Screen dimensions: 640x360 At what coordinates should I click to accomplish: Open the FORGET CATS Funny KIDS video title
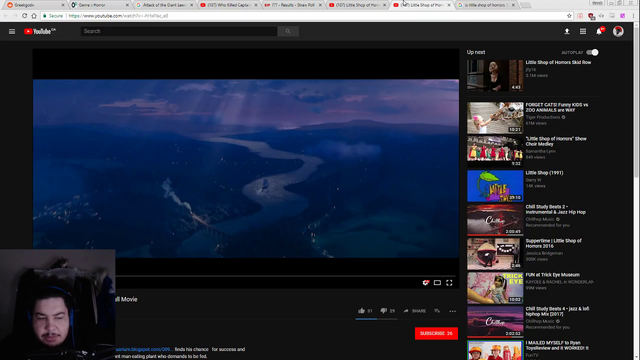pyautogui.click(x=557, y=107)
